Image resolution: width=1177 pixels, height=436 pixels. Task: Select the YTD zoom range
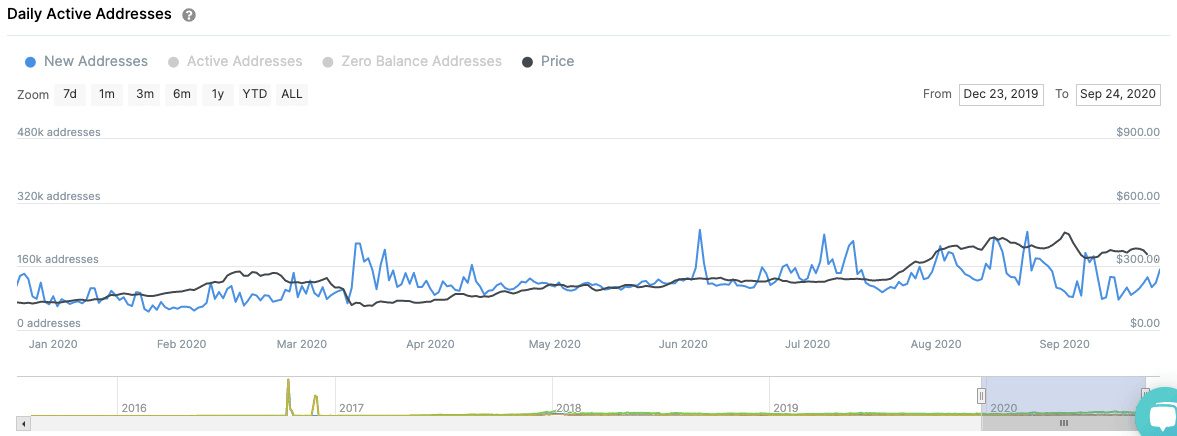click(x=255, y=95)
